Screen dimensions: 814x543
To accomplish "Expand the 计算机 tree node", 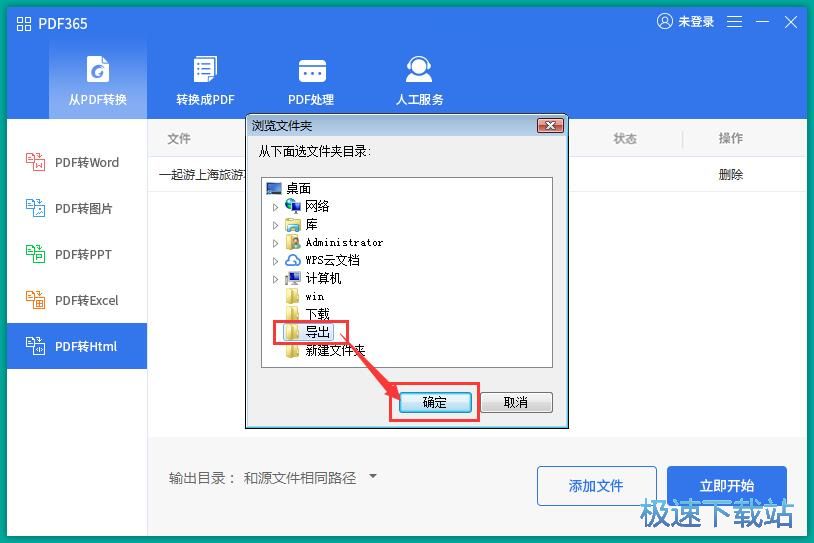I will tap(275, 279).
